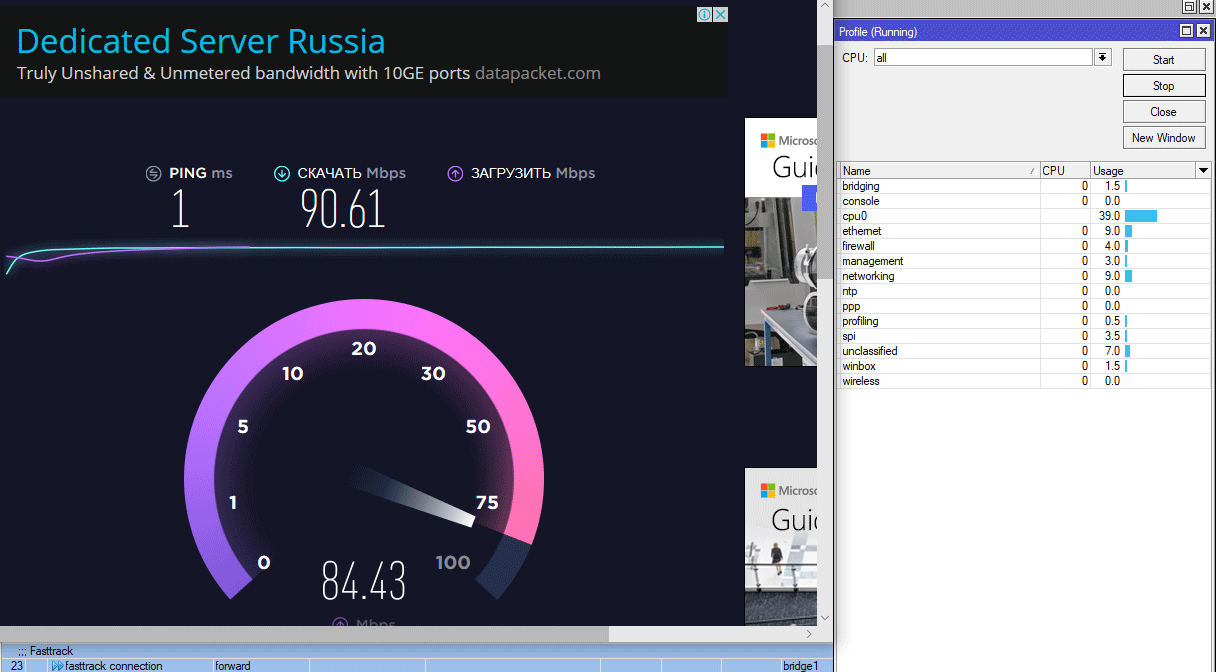Click the Microsoft logo in upper ad

(x=768, y=141)
